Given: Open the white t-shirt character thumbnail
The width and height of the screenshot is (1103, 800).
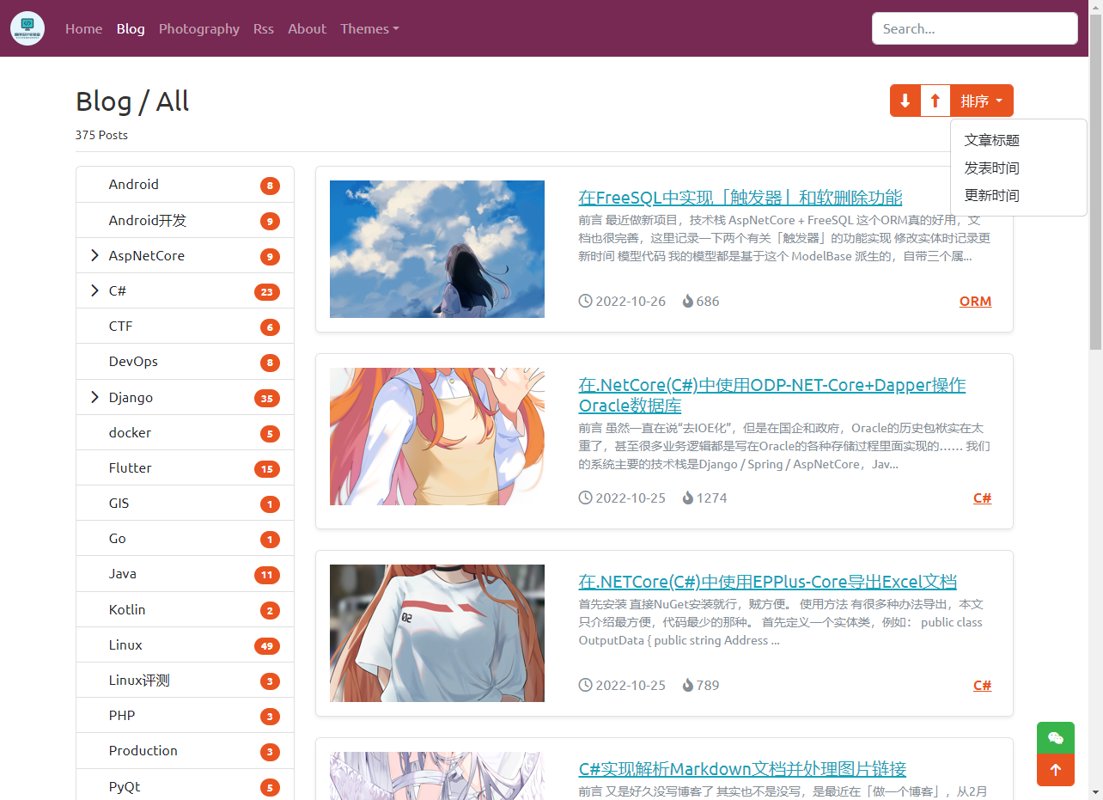Looking at the screenshot, I should [437, 633].
